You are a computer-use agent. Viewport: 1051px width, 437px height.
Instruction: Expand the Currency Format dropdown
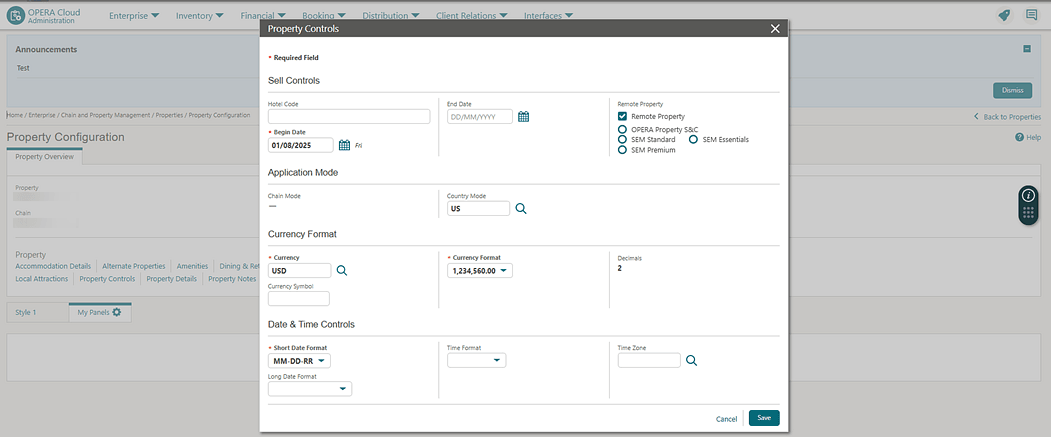tap(481, 270)
